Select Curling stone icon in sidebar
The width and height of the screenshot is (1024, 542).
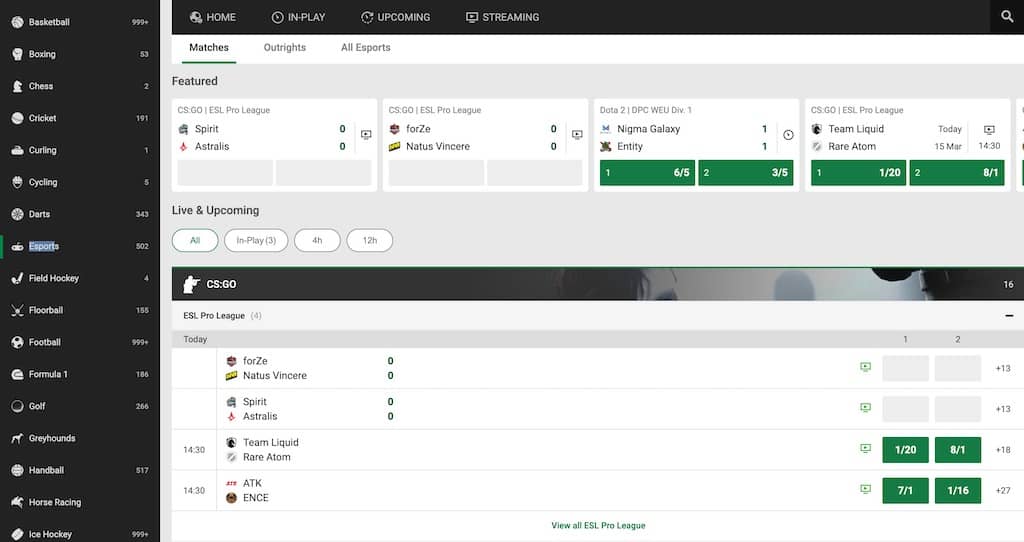click(x=18, y=150)
